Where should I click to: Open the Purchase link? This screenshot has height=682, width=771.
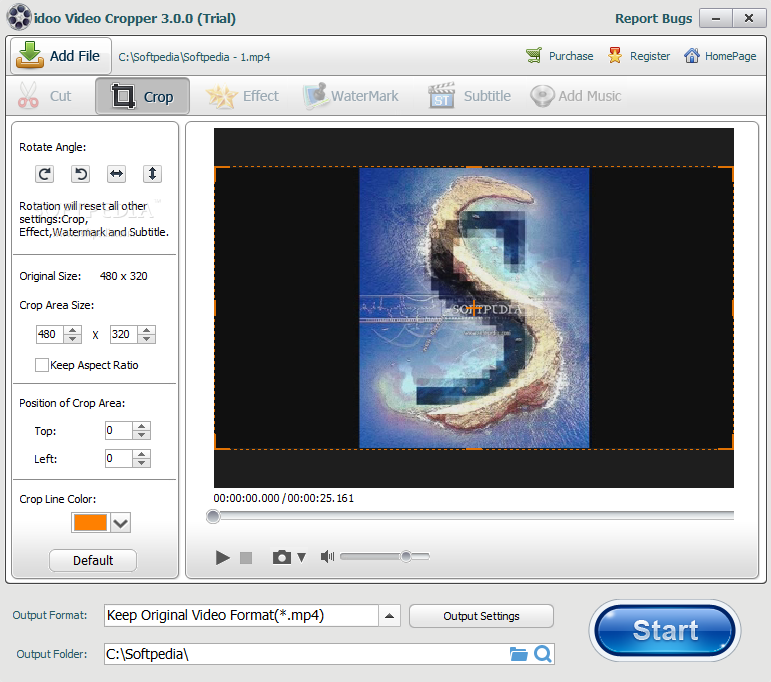(571, 56)
